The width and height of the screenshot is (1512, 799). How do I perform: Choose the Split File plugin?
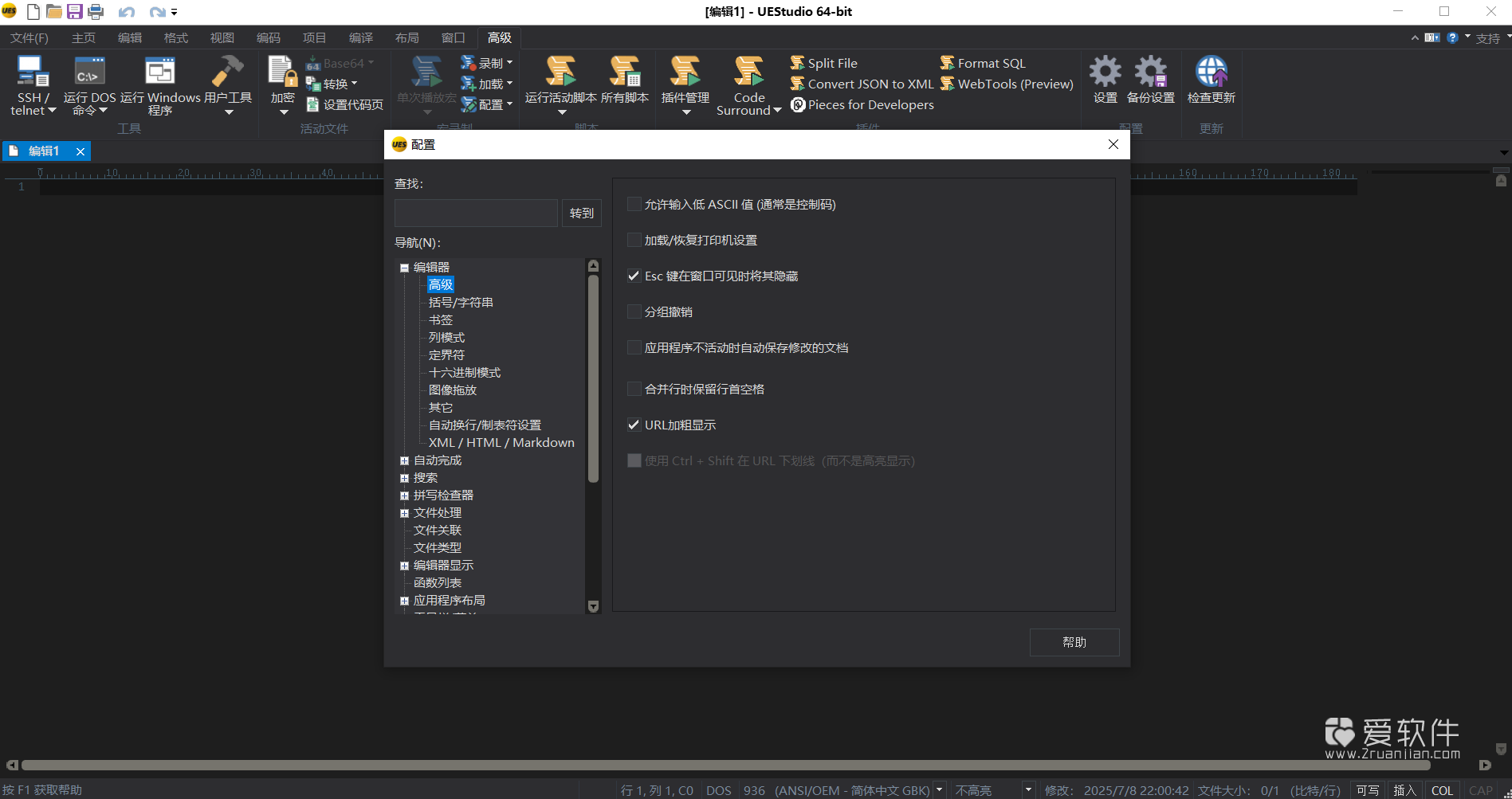pos(823,63)
